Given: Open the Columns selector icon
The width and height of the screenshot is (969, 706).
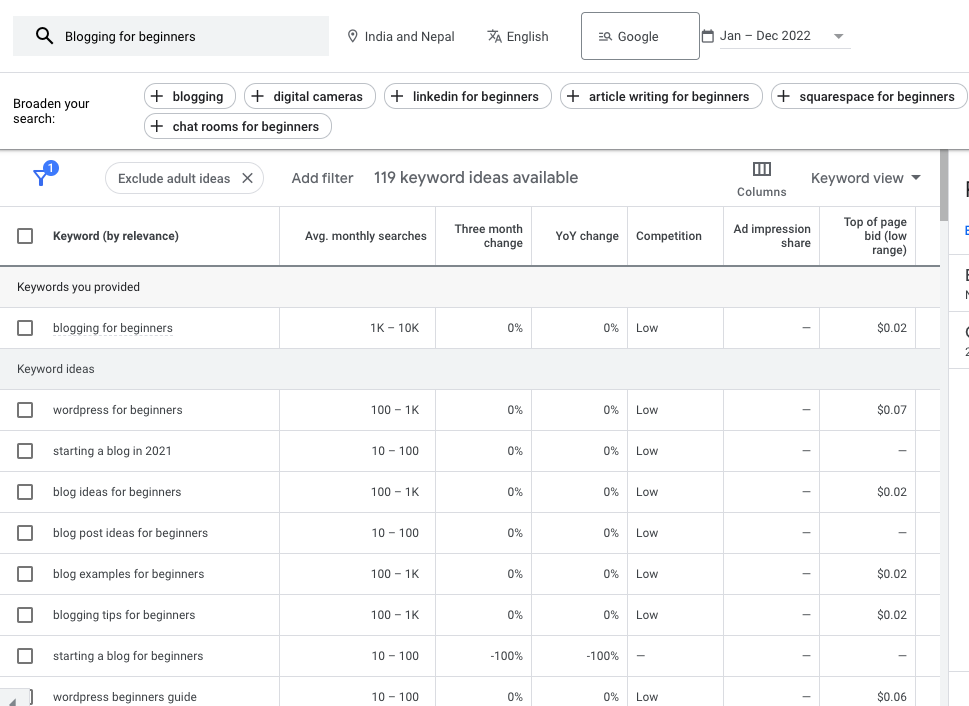Looking at the screenshot, I should 761,169.
